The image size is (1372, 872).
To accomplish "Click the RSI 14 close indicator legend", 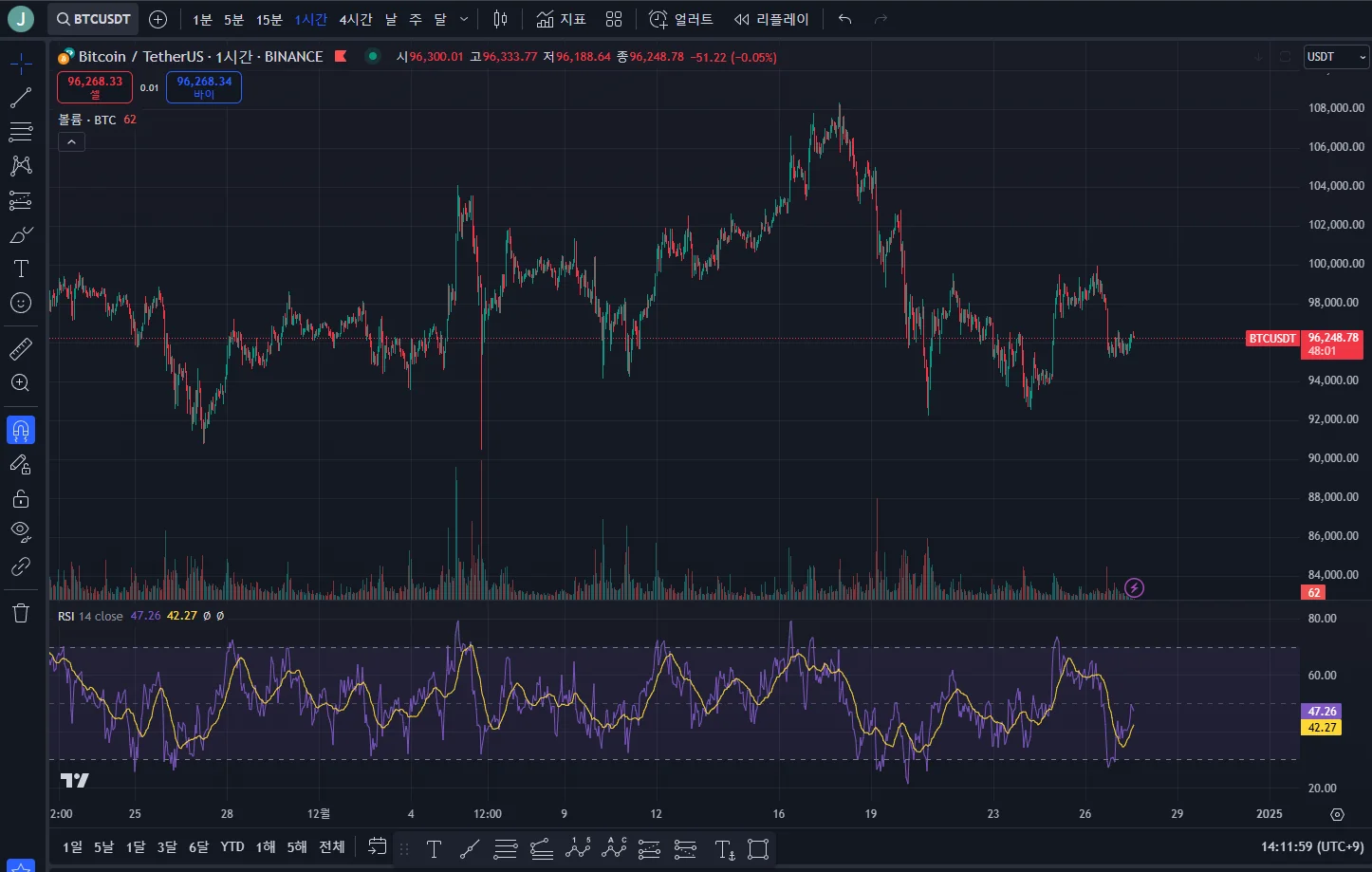I will [90, 616].
